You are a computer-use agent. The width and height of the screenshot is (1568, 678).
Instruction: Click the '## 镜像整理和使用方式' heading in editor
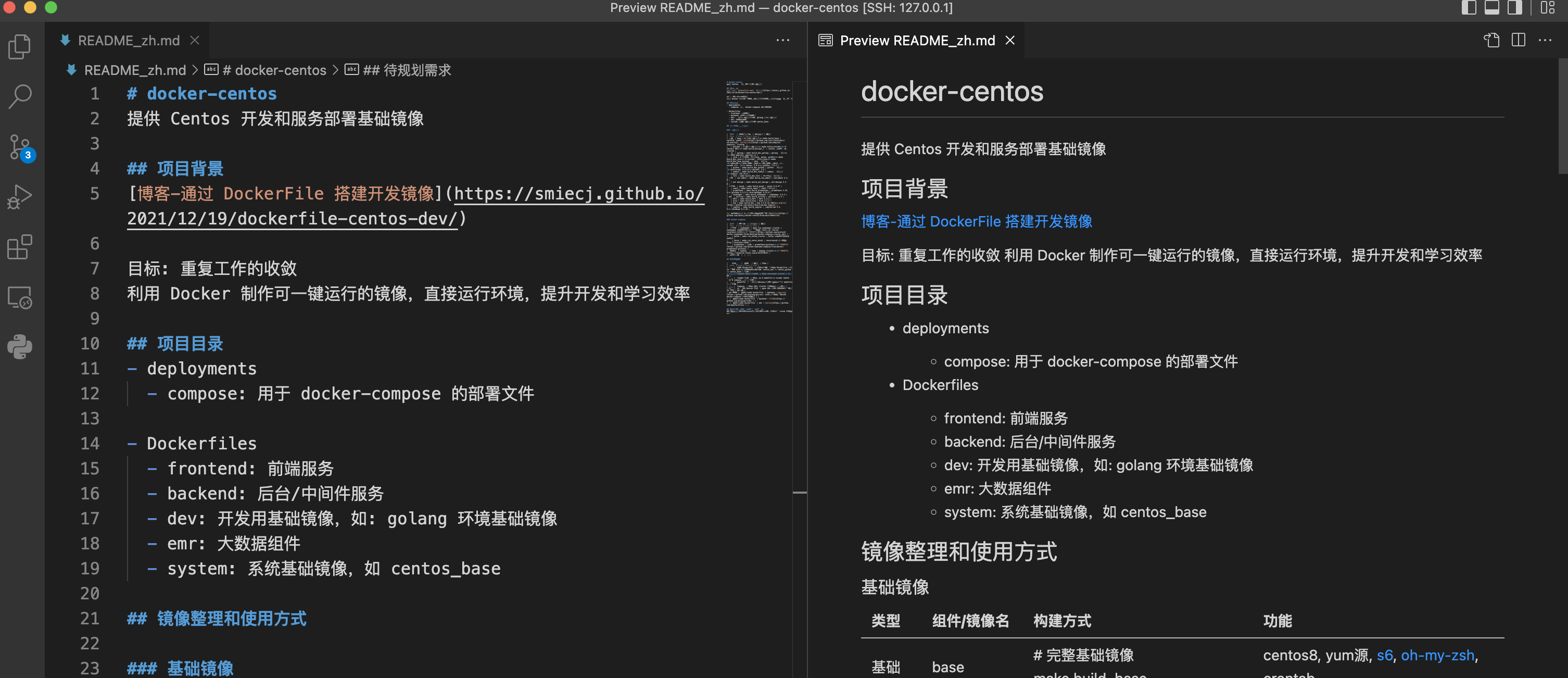217,618
